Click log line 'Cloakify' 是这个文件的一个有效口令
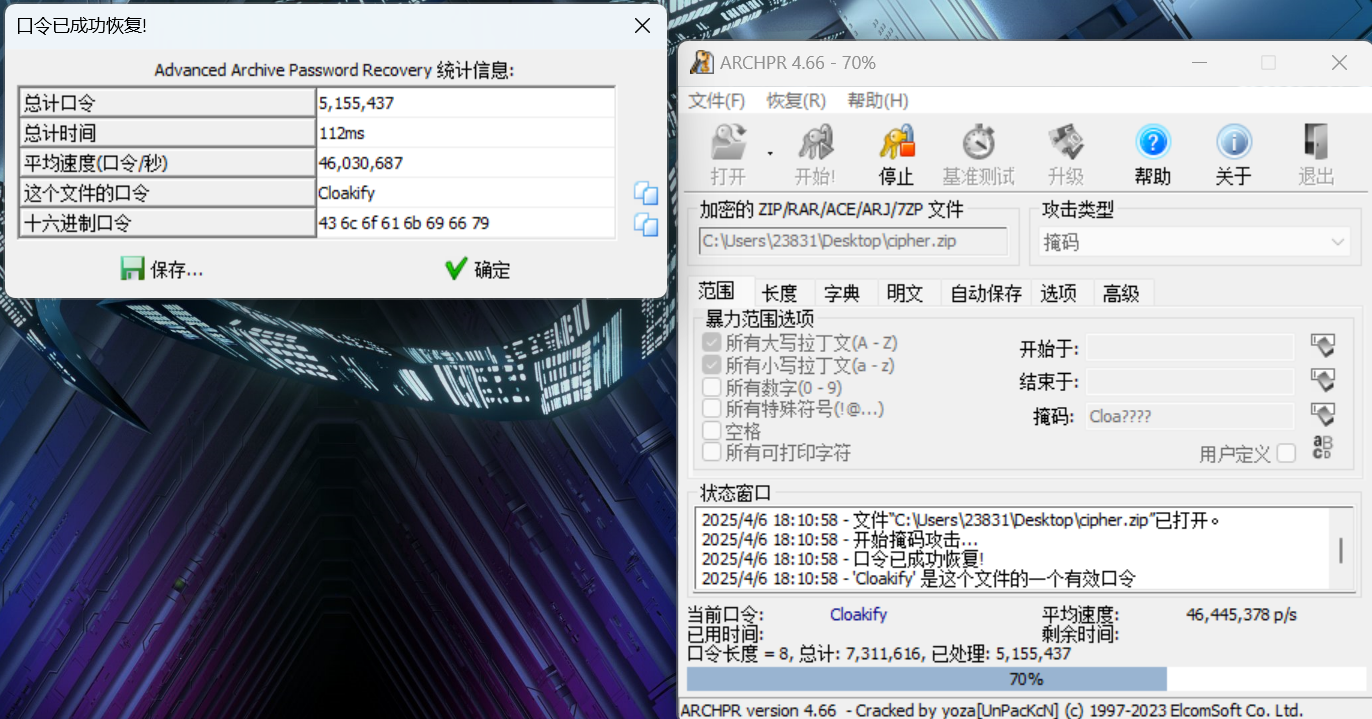 point(919,578)
